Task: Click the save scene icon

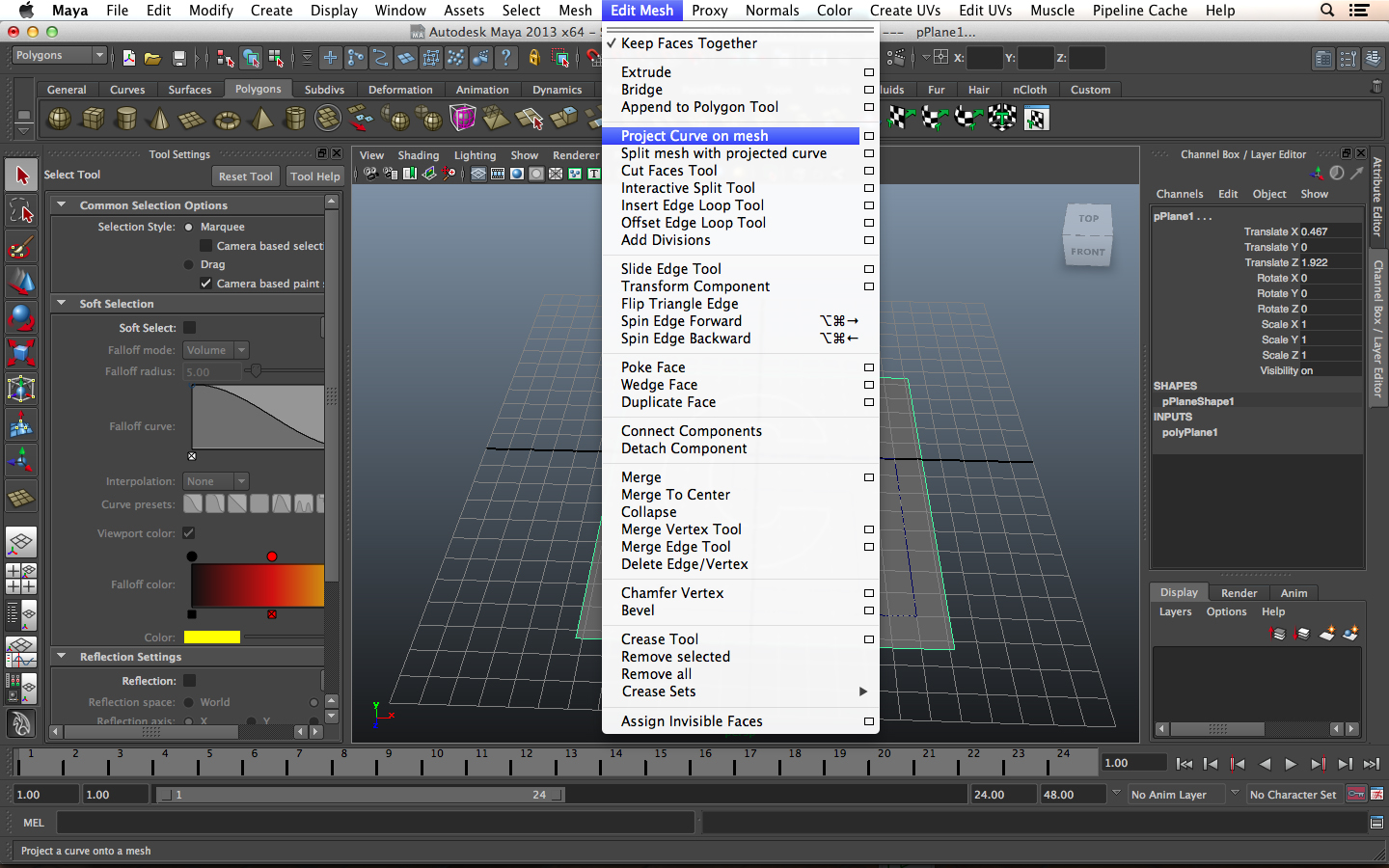Action: point(178,59)
